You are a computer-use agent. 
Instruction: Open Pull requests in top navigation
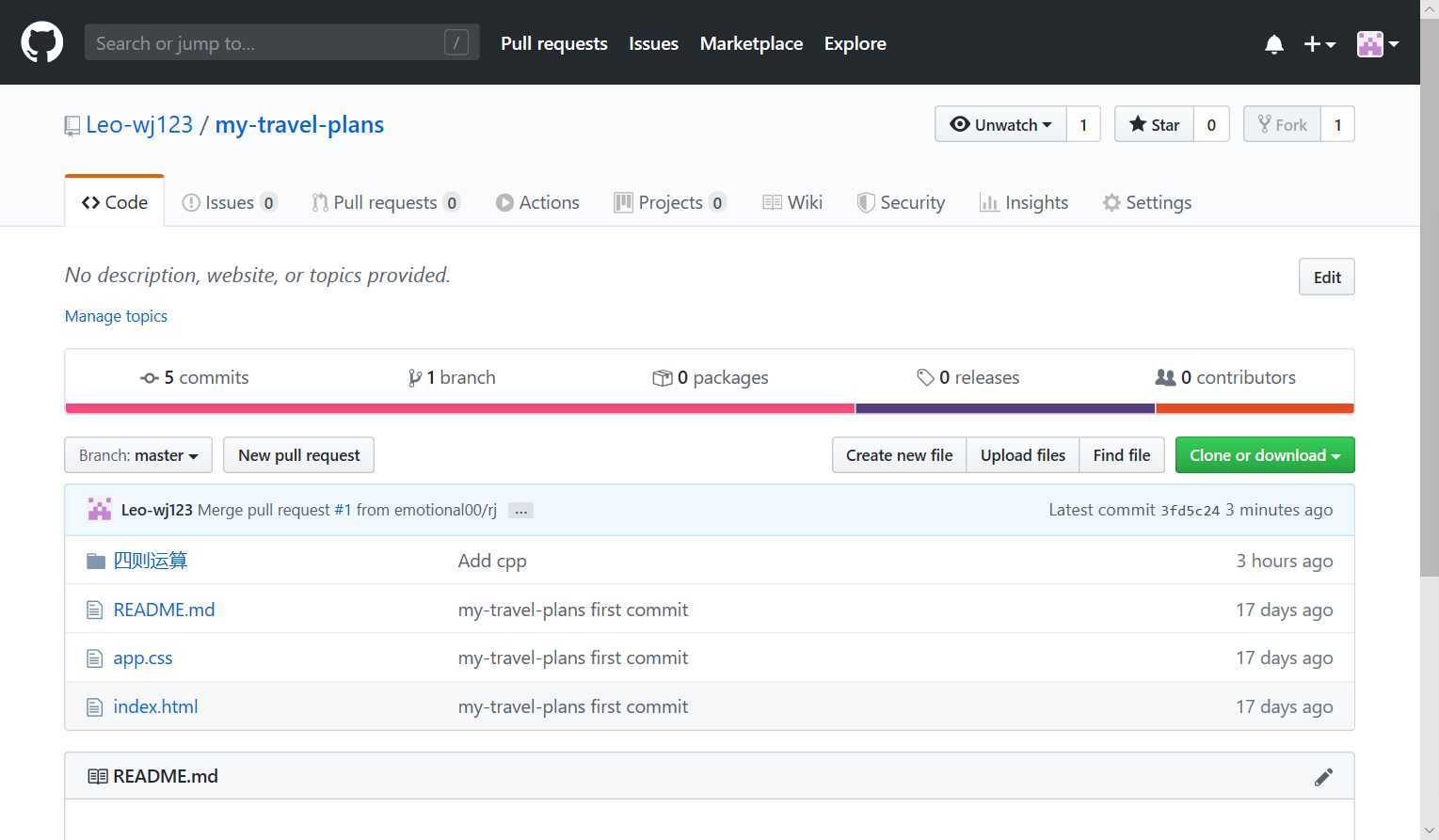pyautogui.click(x=554, y=43)
